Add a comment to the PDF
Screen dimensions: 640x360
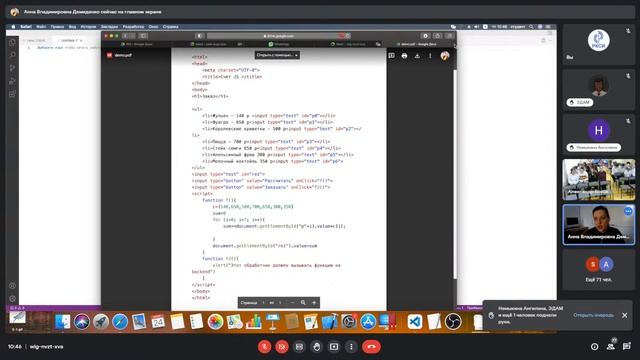point(391,56)
